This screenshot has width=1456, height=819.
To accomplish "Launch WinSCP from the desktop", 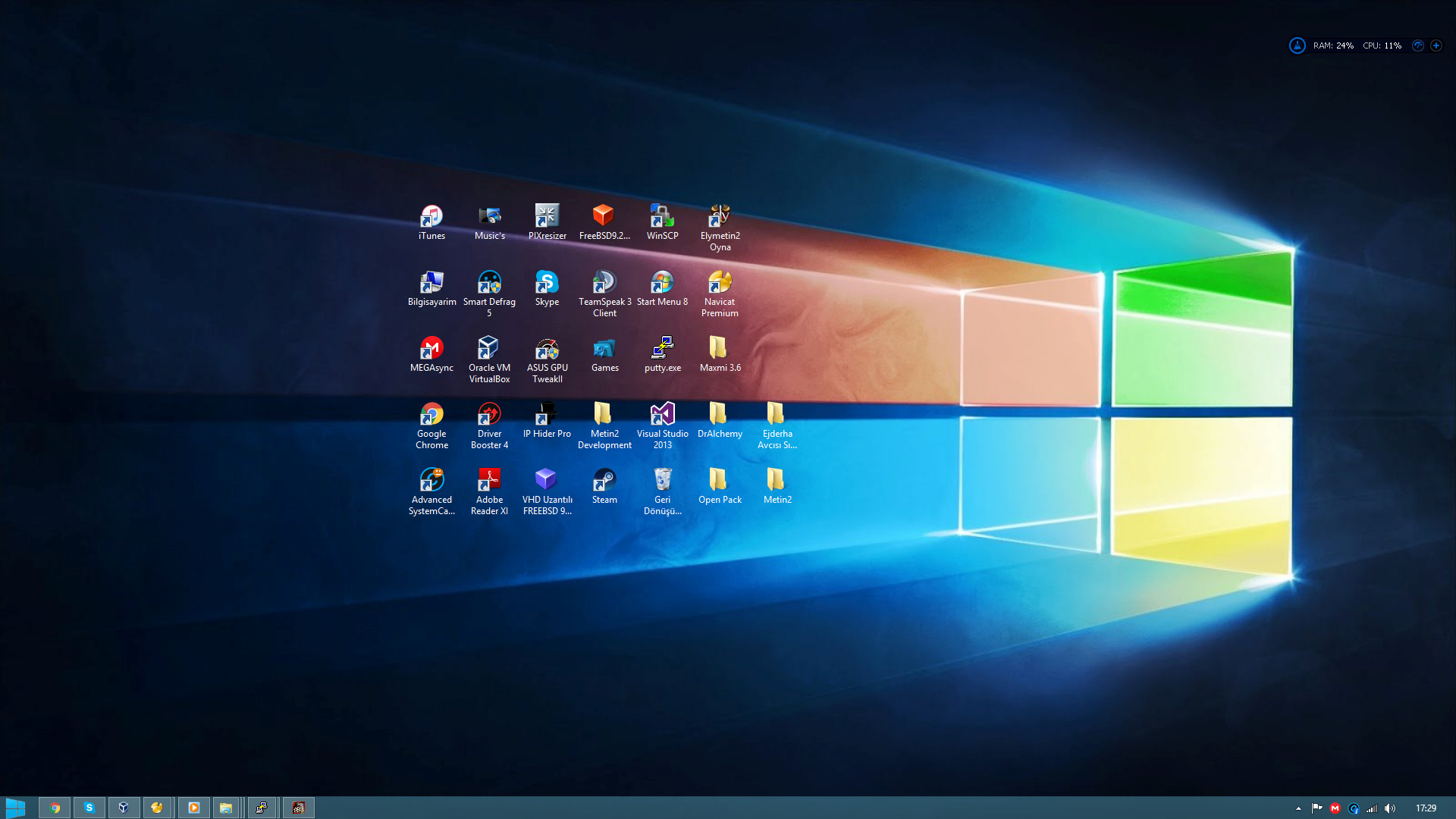I will (662, 222).
